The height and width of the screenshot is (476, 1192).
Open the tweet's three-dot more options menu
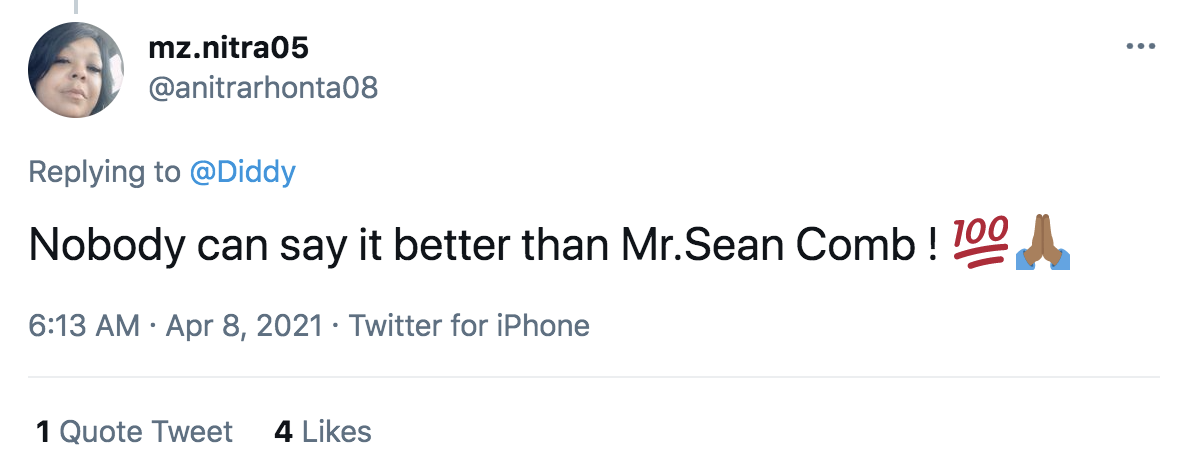(x=1140, y=46)
